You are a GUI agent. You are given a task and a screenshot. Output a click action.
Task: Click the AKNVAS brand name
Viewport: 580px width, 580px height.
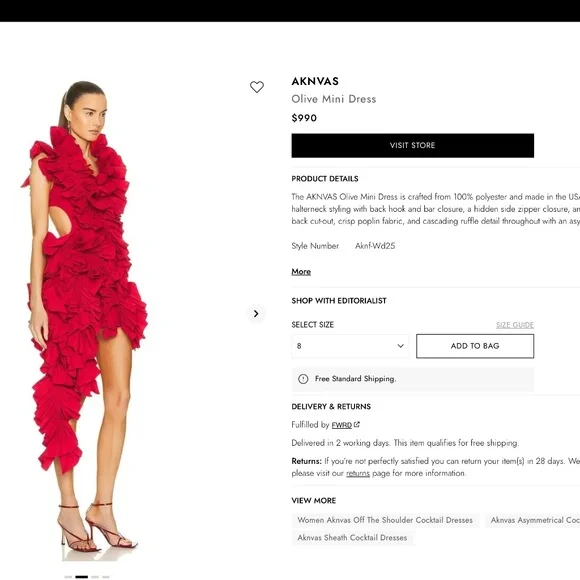coord(315,81)
